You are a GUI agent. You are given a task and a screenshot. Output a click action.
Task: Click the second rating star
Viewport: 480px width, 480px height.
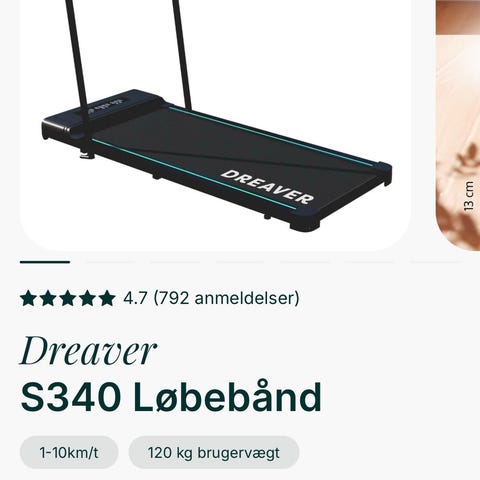pyautogui.click(x=48, y=298)
